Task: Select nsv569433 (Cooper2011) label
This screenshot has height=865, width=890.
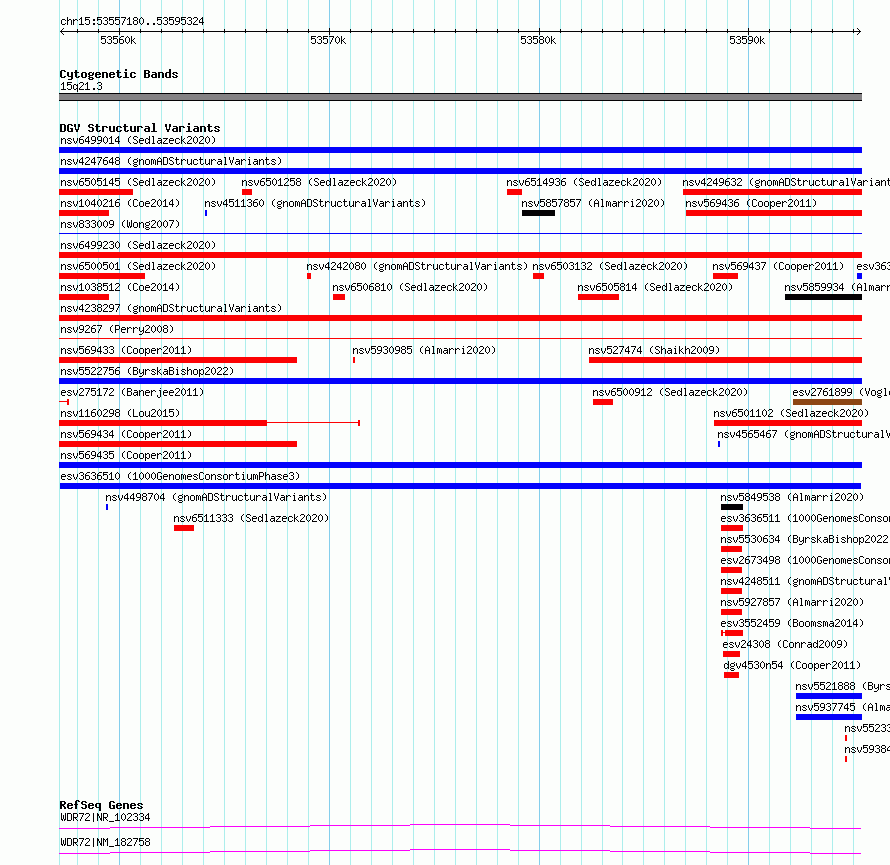Action: coord(126,350)
